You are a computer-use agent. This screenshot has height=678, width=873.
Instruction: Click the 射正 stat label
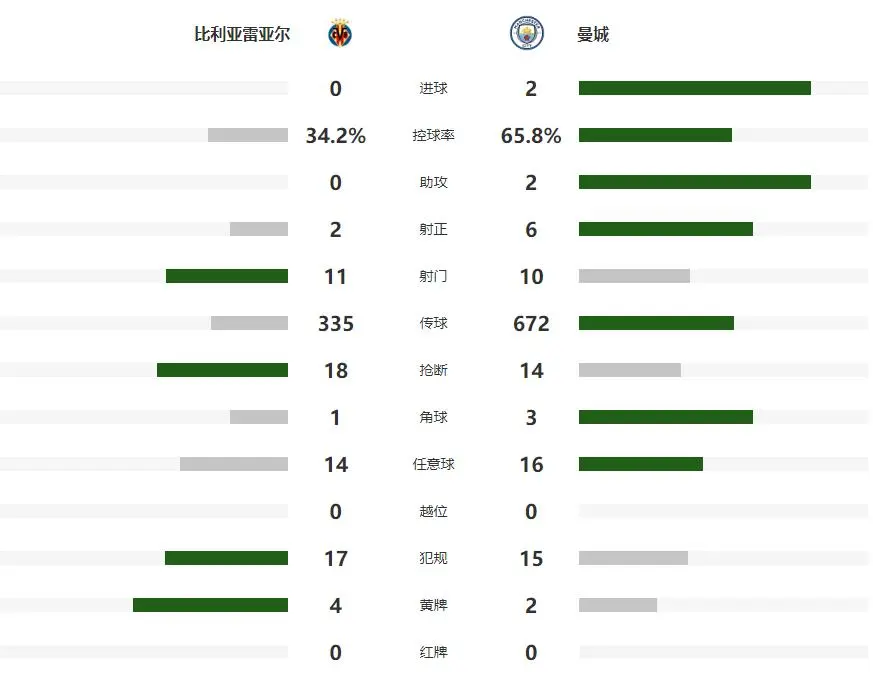pyautogui.click(x=433, y=229)
